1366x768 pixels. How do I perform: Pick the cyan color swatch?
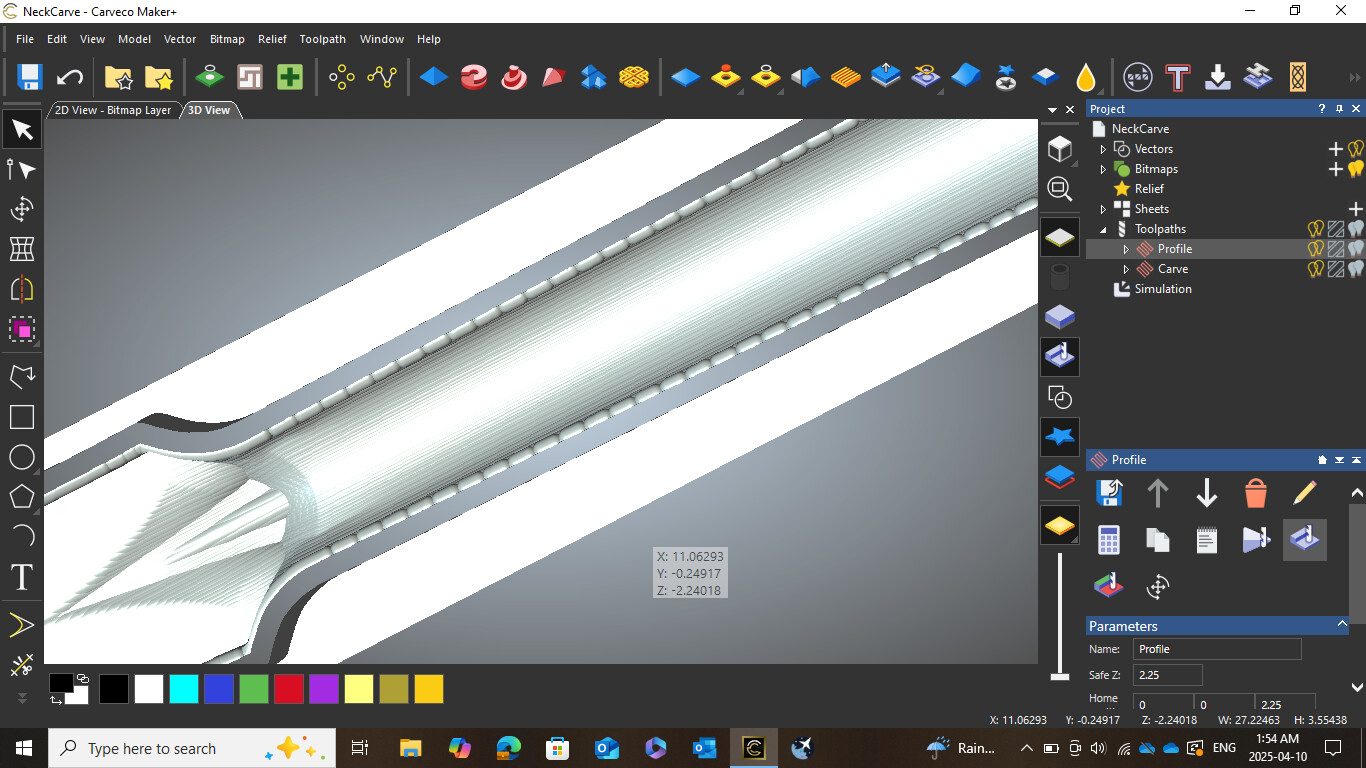pos(184,689)
